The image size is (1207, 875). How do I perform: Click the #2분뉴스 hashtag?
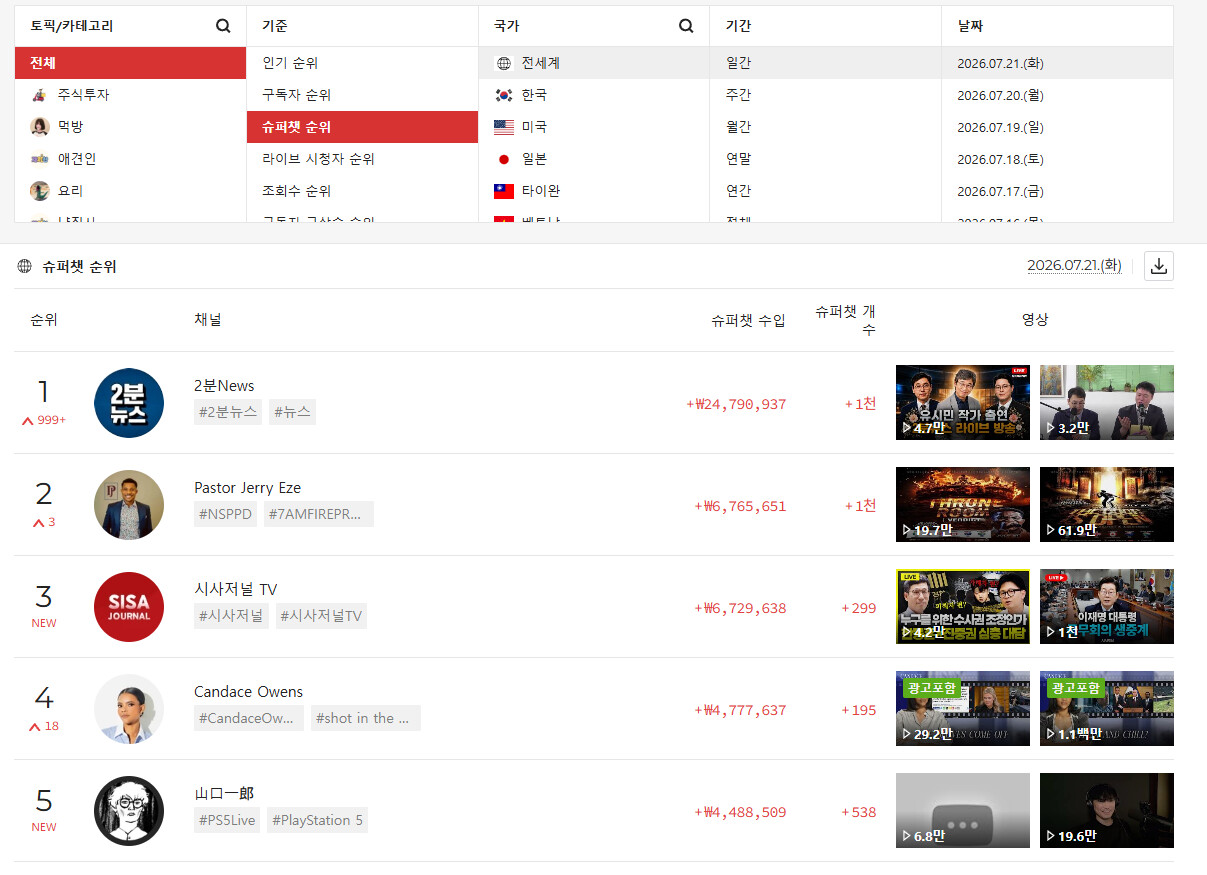(228, 412)
